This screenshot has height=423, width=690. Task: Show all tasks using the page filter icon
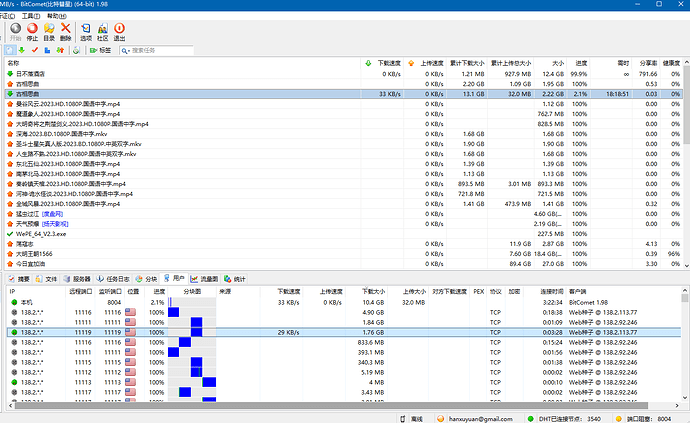(x=10, y=50)
